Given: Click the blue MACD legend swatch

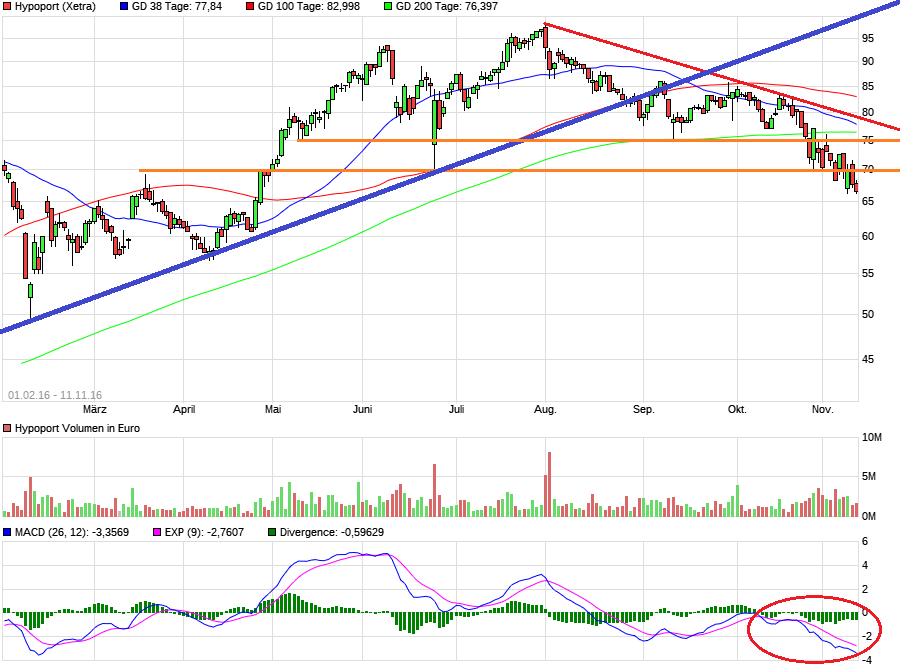Looking at the screenshot, I should coord(7,532).
